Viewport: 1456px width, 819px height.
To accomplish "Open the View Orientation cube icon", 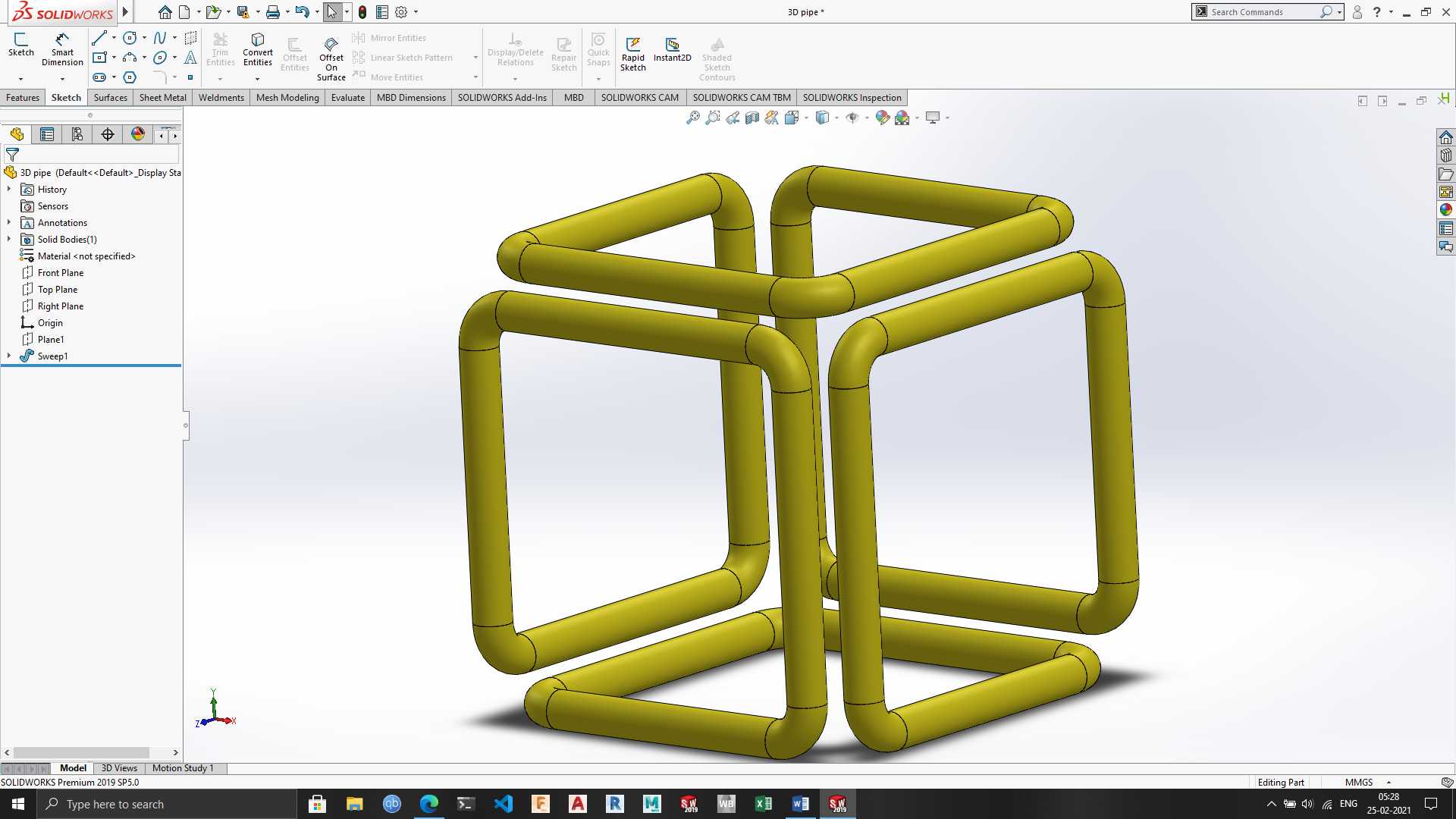I will [791, 118].
